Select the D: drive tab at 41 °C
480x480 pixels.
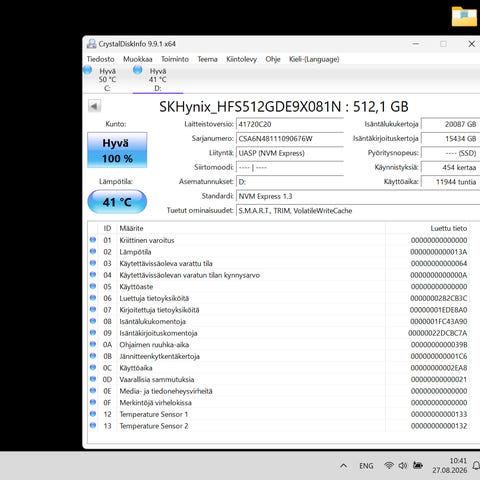(x=158, y=79)
